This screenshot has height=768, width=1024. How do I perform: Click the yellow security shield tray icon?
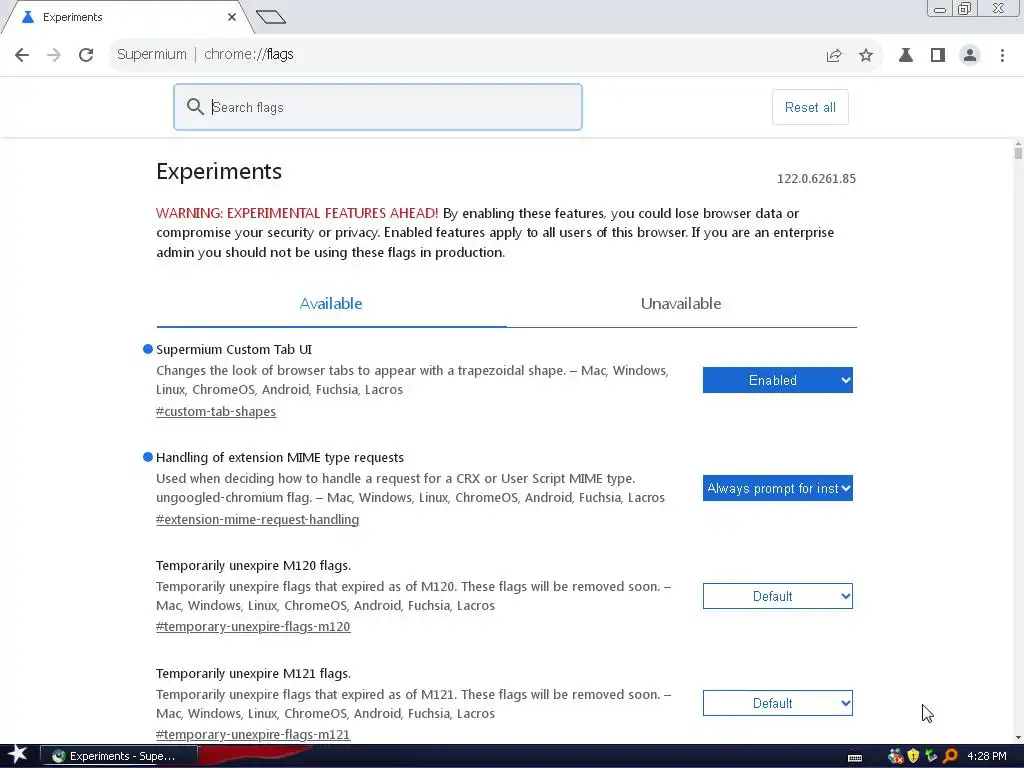(913, 756)
